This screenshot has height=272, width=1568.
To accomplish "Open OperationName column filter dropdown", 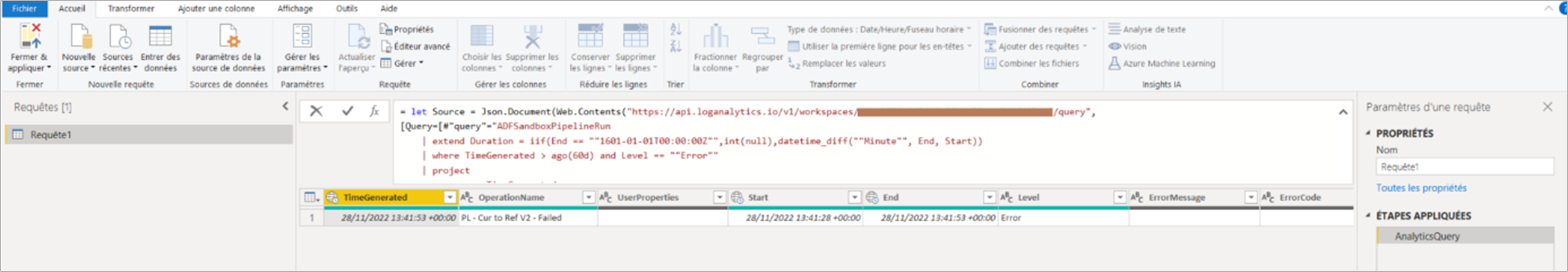I will coord(589,197).
